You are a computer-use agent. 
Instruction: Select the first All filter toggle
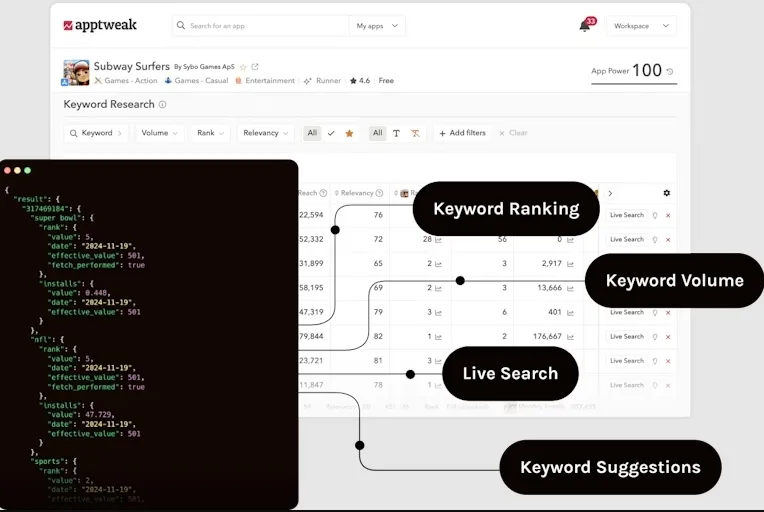pyautogui.click(x=312, y=133)
